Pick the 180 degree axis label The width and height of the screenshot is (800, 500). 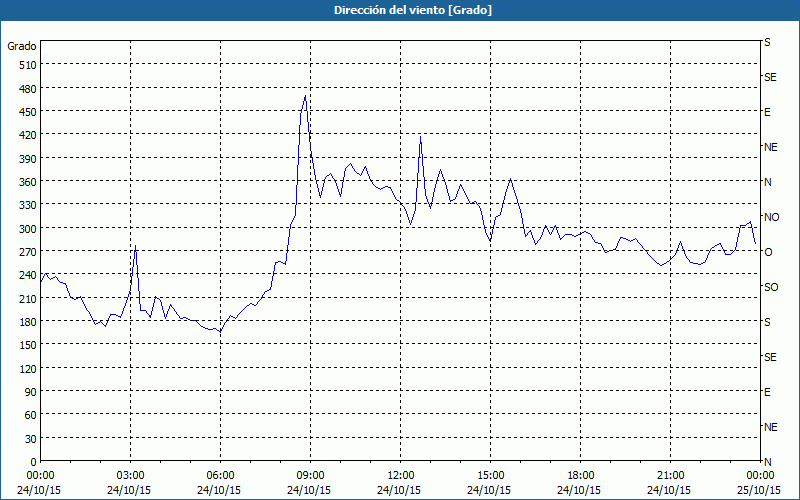coord(28,322)
